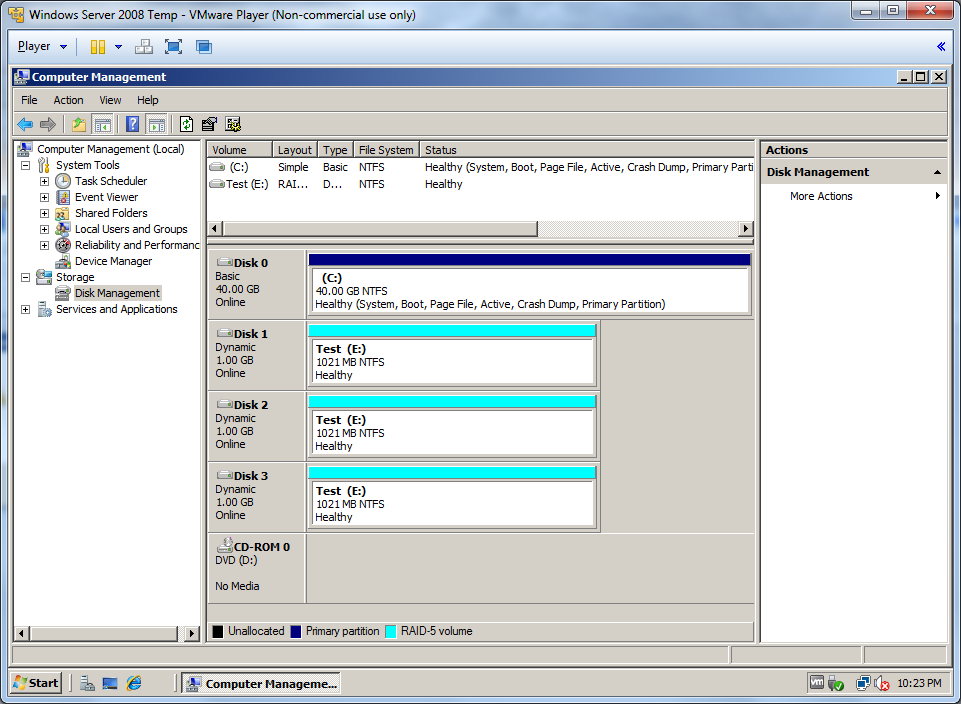Toggle the console tree show/hide toolbar button
961x704 pixels.
coord(102,124)
